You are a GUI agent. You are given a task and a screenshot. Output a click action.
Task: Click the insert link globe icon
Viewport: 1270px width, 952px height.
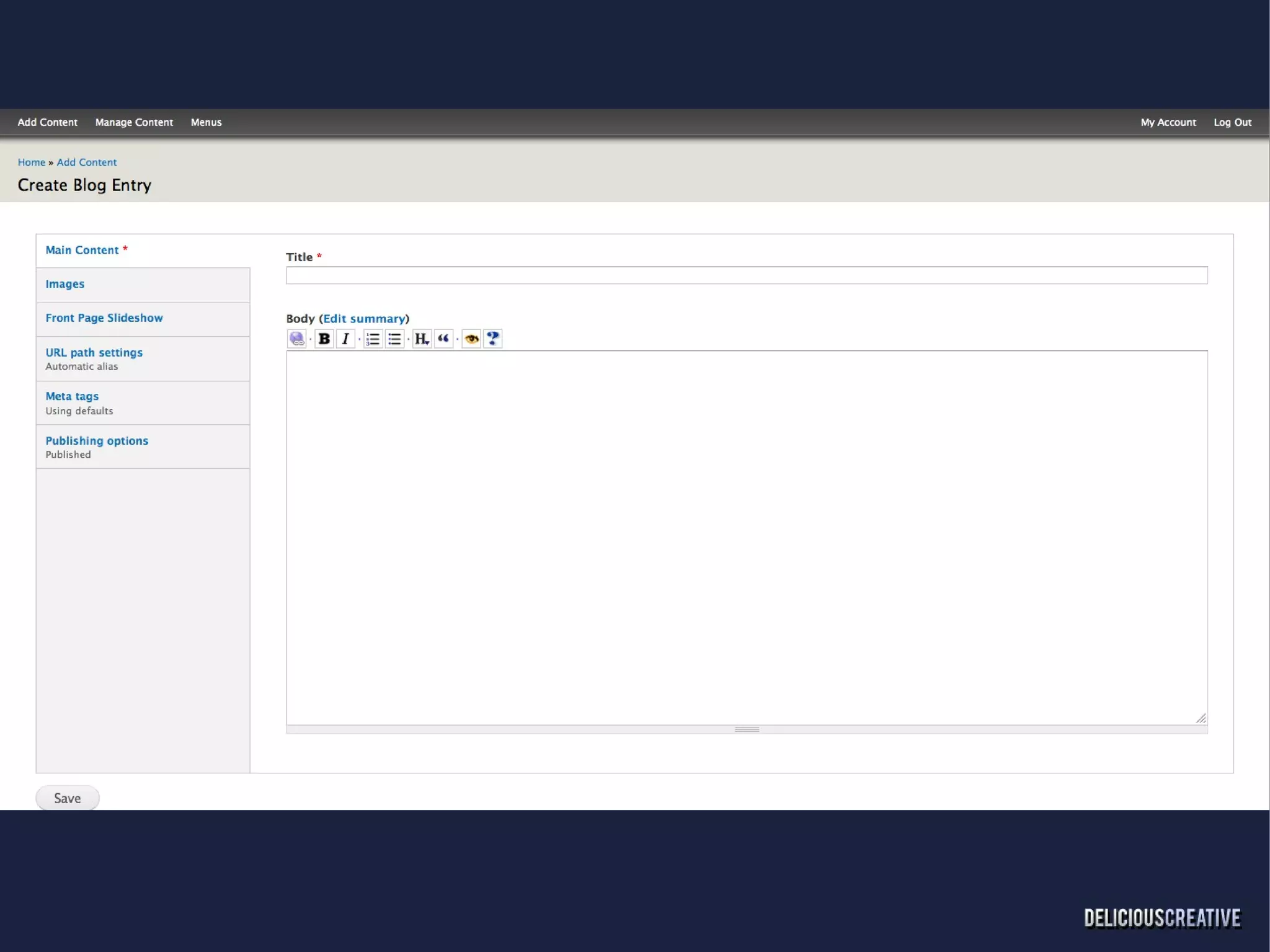[297, 339]
